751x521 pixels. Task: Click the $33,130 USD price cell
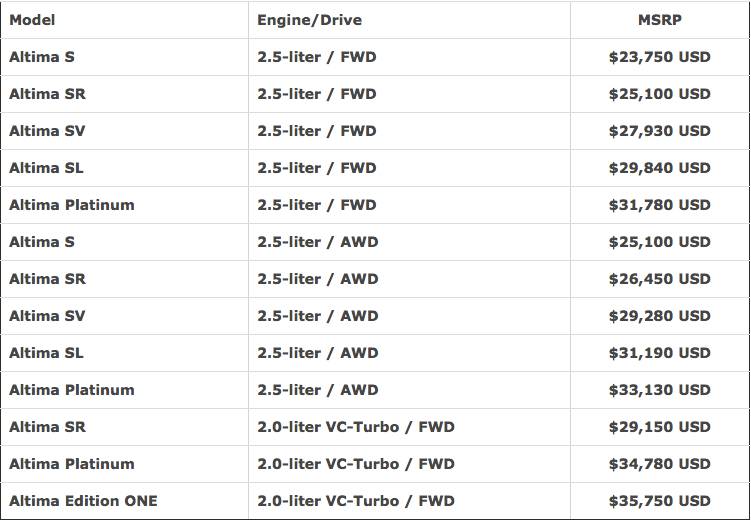click(x=659, y=390)
